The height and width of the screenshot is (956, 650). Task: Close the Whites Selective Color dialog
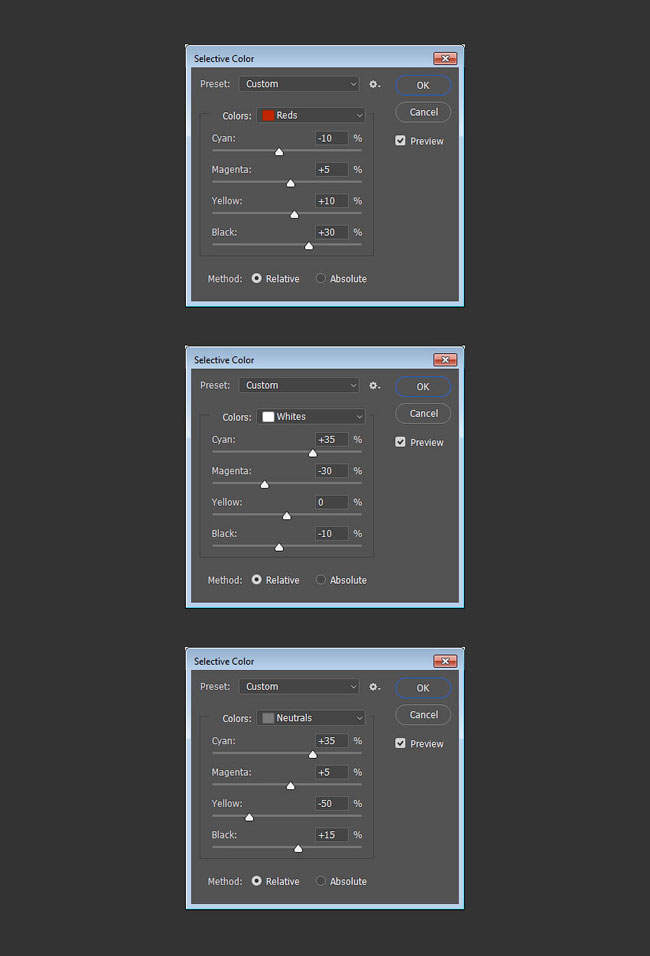point(445,360)
